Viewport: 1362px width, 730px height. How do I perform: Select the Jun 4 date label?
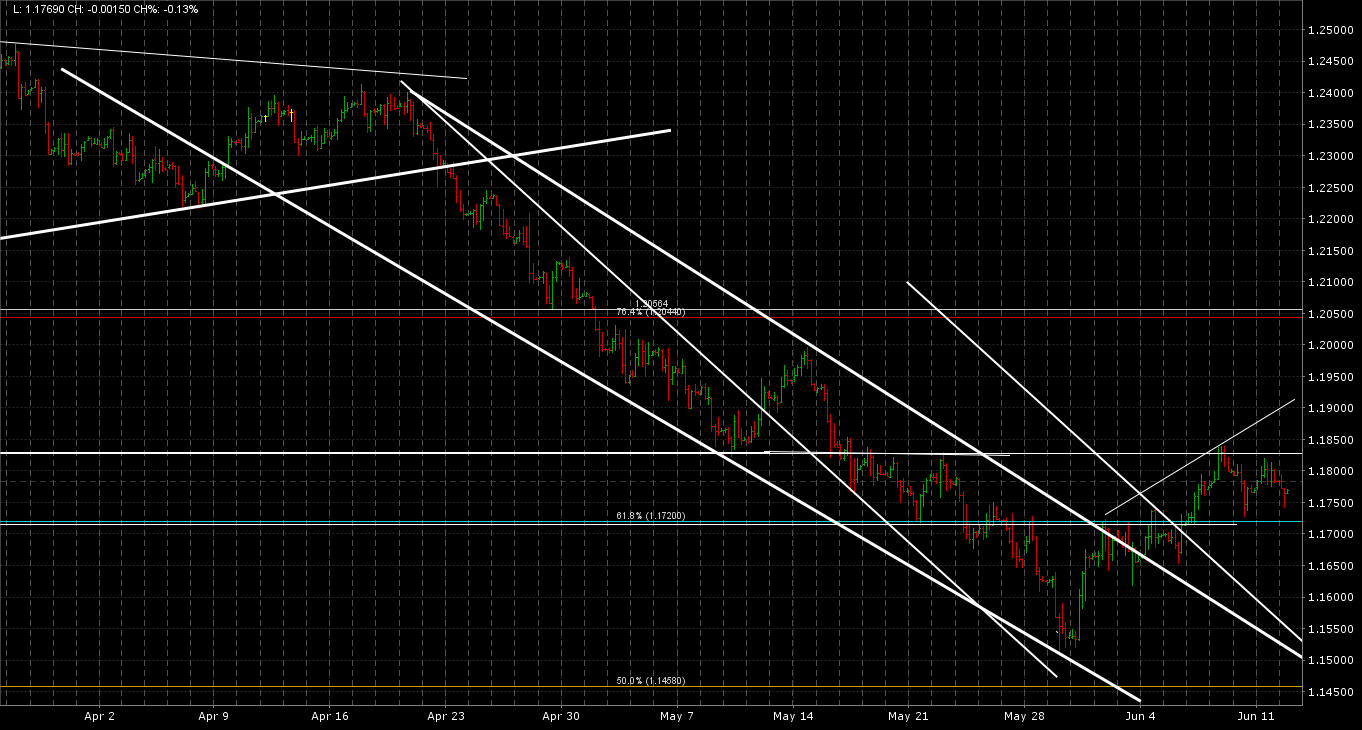(x=1140, y=717)
